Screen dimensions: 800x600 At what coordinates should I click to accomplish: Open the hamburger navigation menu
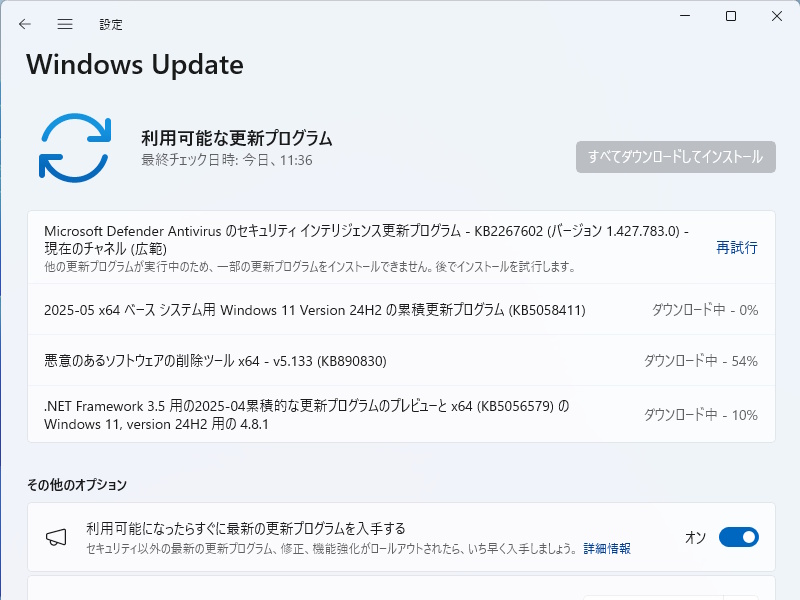click(x=65, y=24)
